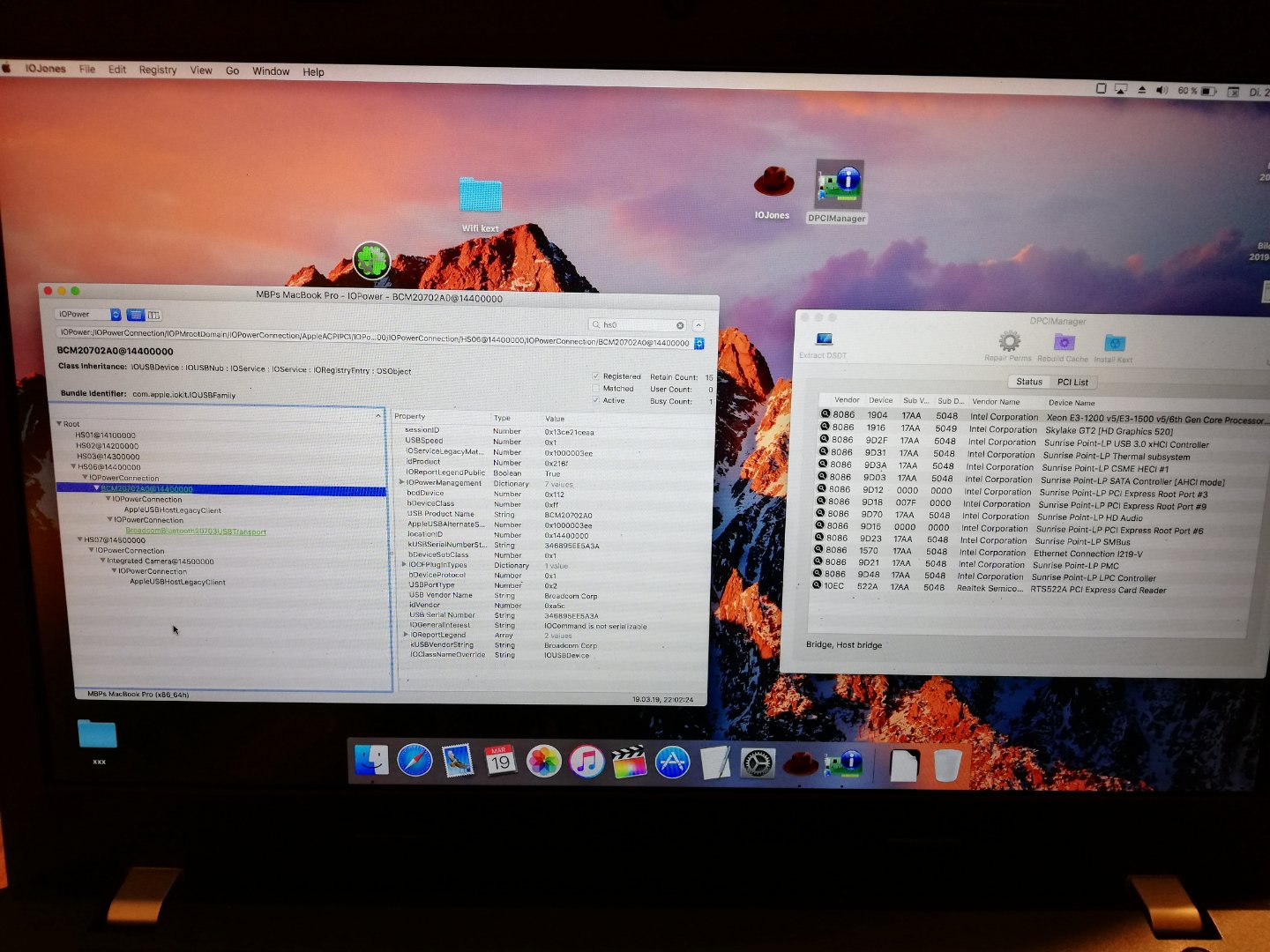Launch Safari from the dock
The height and width of the screenshot is (952, 1270).
tap(415, 760)
